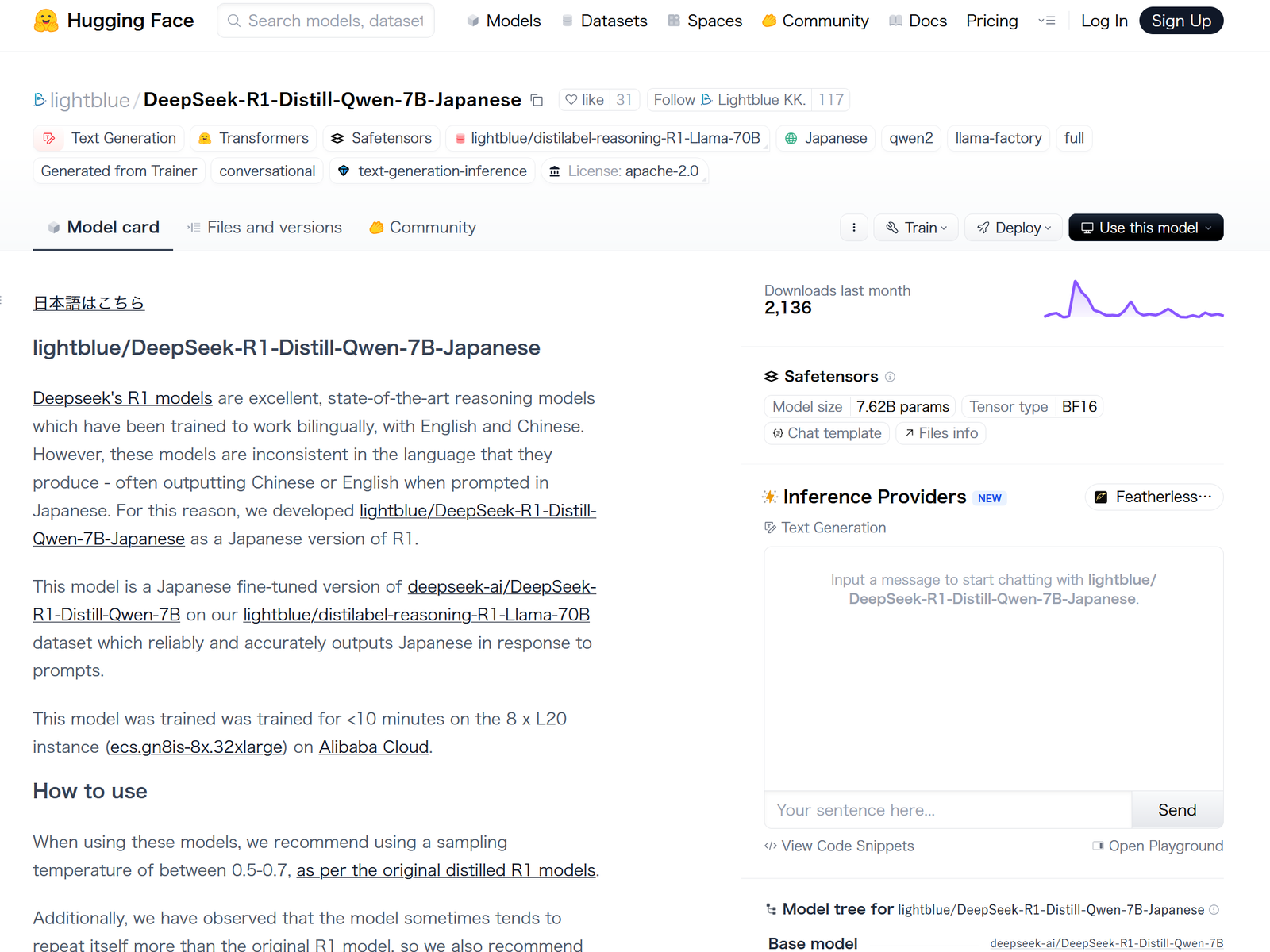This screenshot has width=1270, height=952.
Task: Open Playground link
Action: (1158, 846)
